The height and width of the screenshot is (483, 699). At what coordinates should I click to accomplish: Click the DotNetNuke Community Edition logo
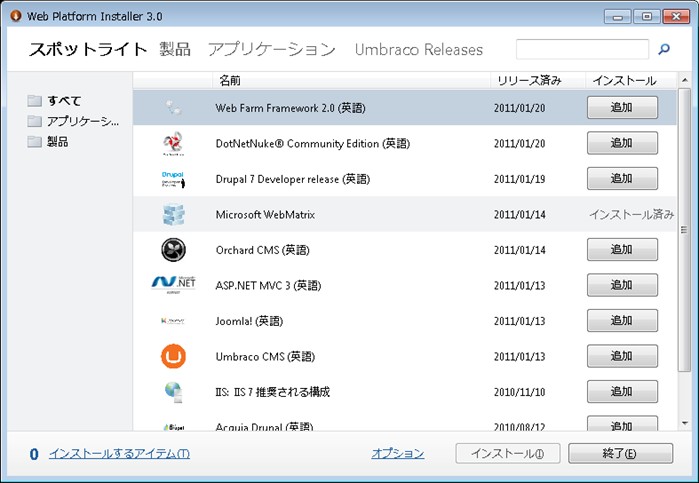point(173,144)
